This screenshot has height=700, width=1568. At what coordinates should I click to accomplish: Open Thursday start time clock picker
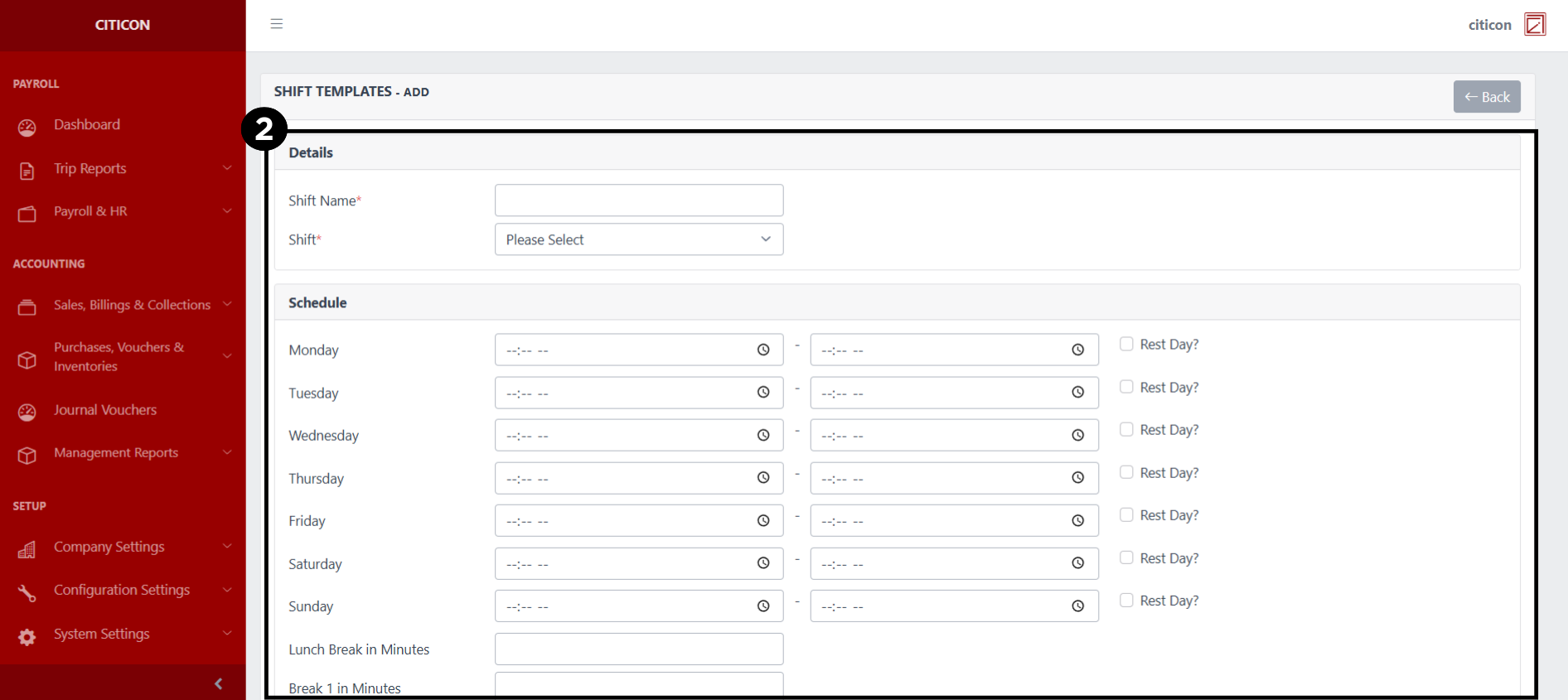pos(763,477)
